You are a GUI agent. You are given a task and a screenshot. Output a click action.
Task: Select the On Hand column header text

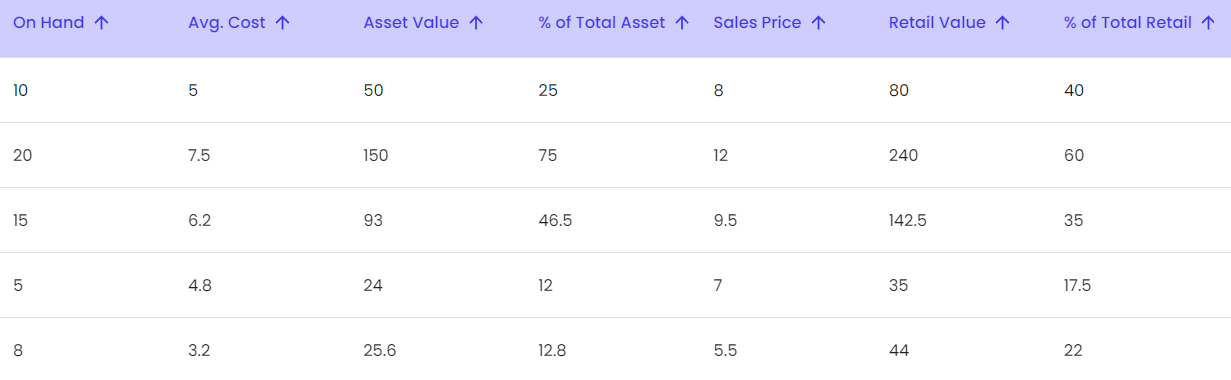click(49, 23)
